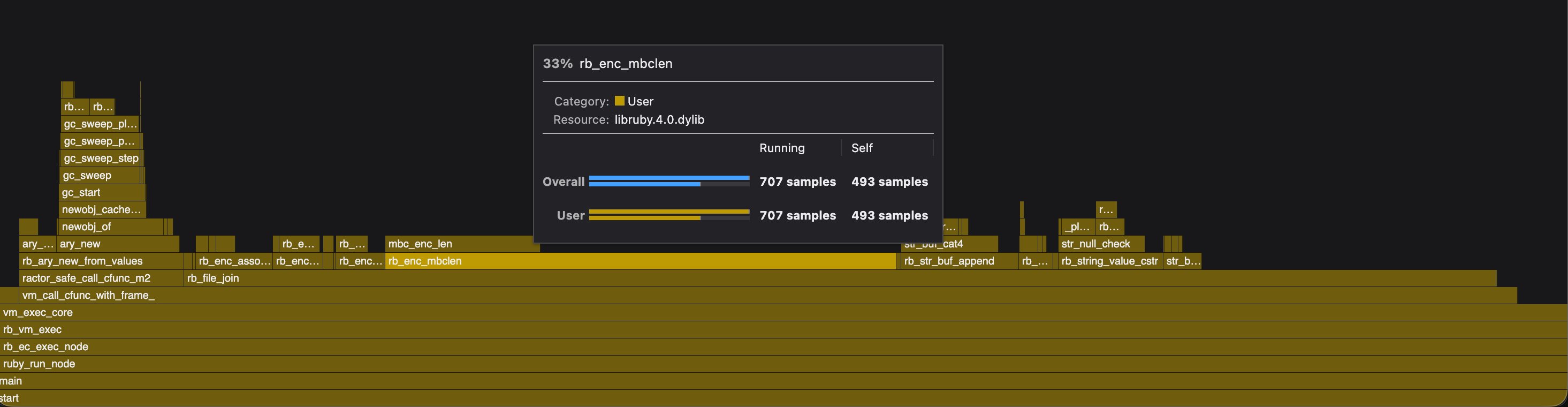This screenshot has height=407, width=1568.
Task: Select the ractor_safe_call_cfunc_m2 frame
Action: [101, 278]
